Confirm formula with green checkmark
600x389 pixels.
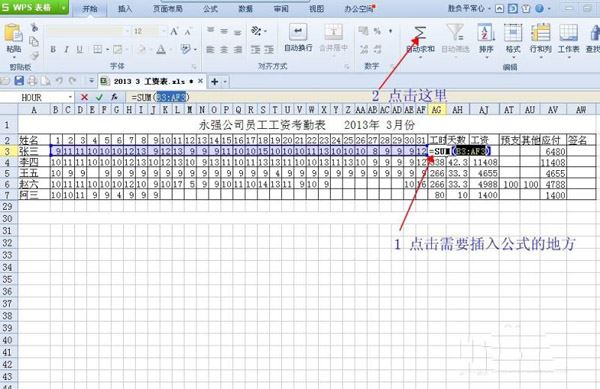[x=99, y=97]
